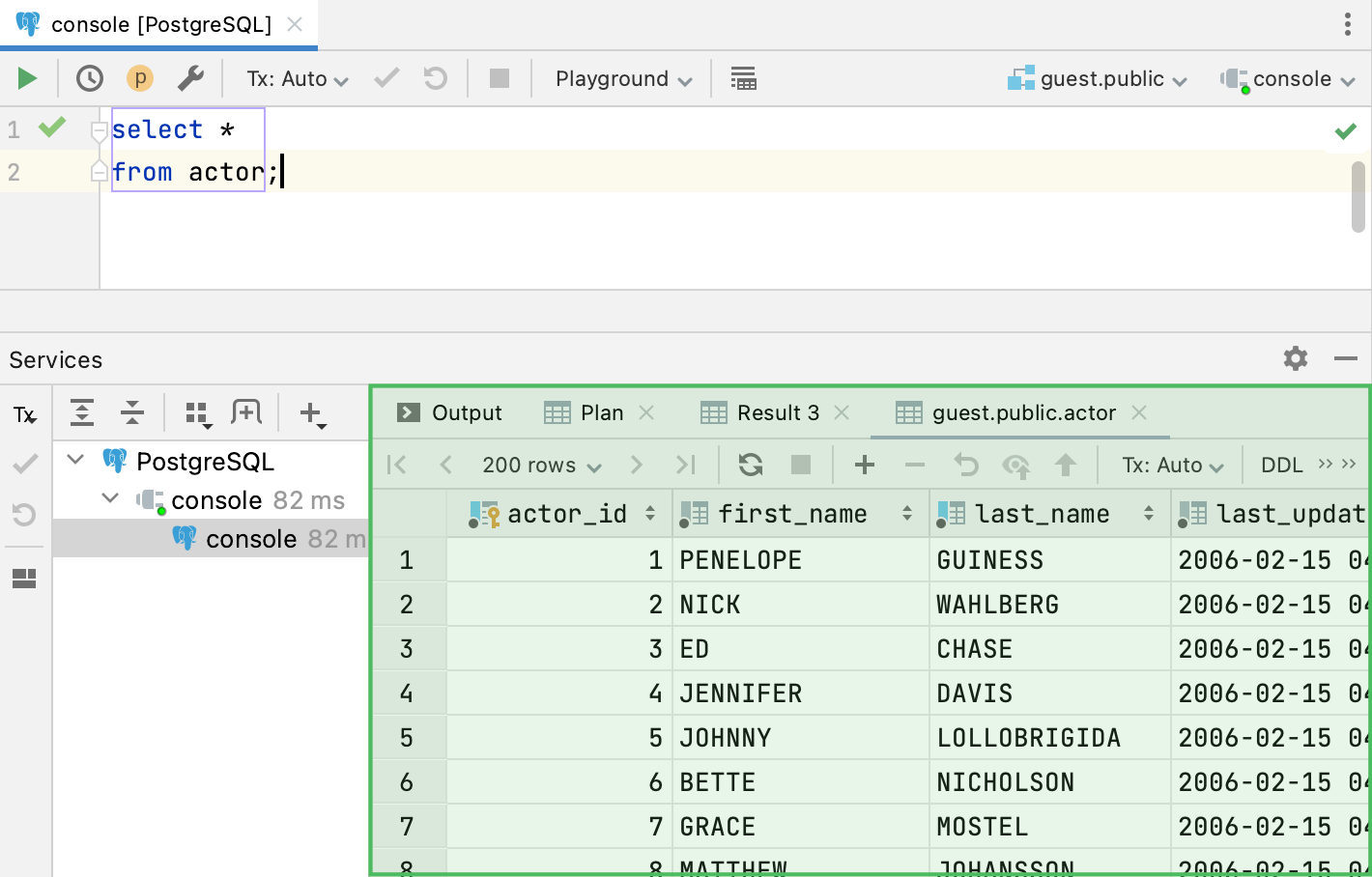Delete row with minus icon in grid toolbar
Screen dimensions: 1372x877
[x=915, y=465]
